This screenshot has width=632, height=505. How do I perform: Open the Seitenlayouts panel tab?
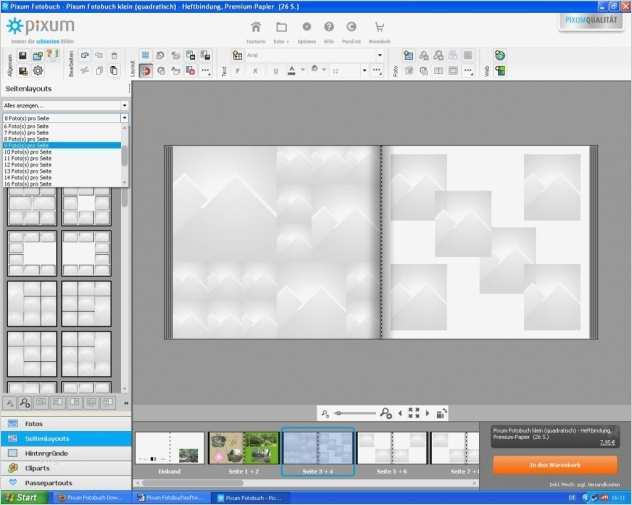coord(66,438)
